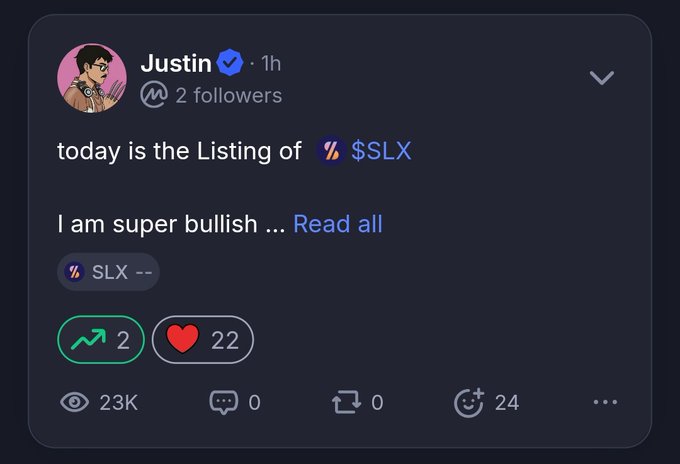Open Justin's profile avatar
The image size is (680, 464).
[92, 78]
